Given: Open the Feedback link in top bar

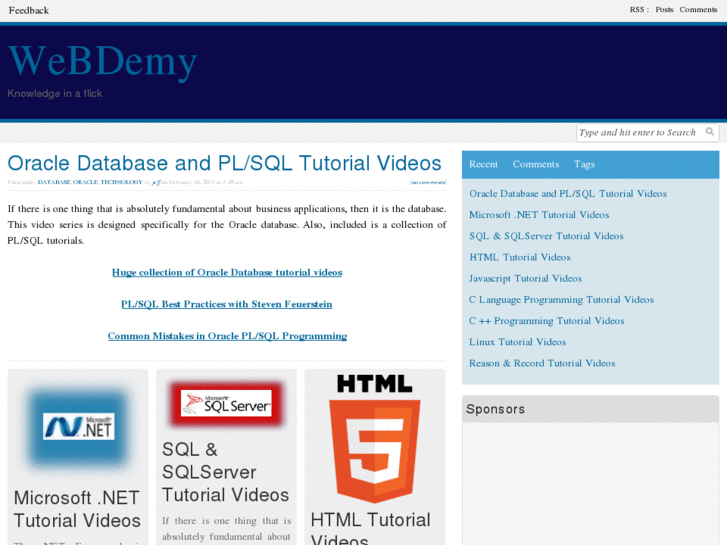Looking at the screenshot, I should pyautogui.click(x=29, y=10).
